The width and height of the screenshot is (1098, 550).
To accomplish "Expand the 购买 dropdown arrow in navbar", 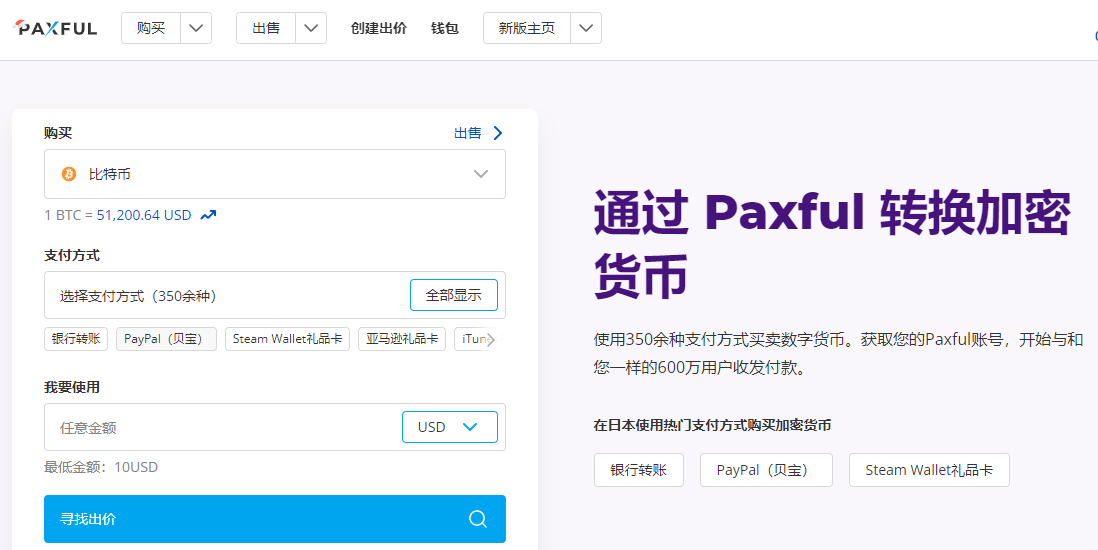I will point(196,28).
